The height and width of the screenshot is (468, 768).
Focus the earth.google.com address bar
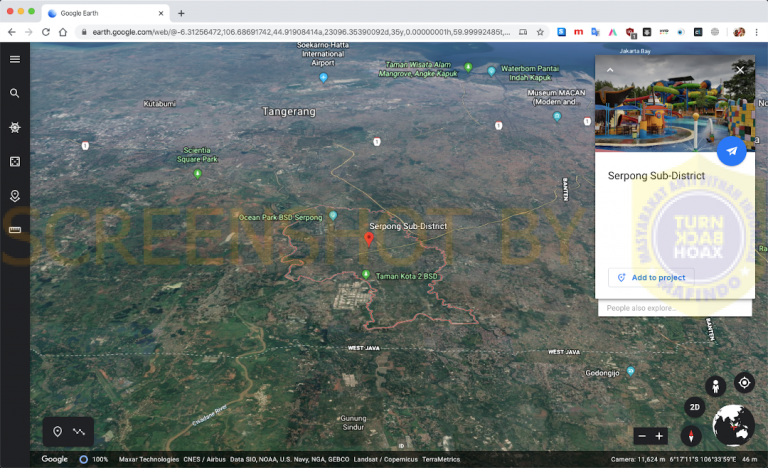pos(301,32)
